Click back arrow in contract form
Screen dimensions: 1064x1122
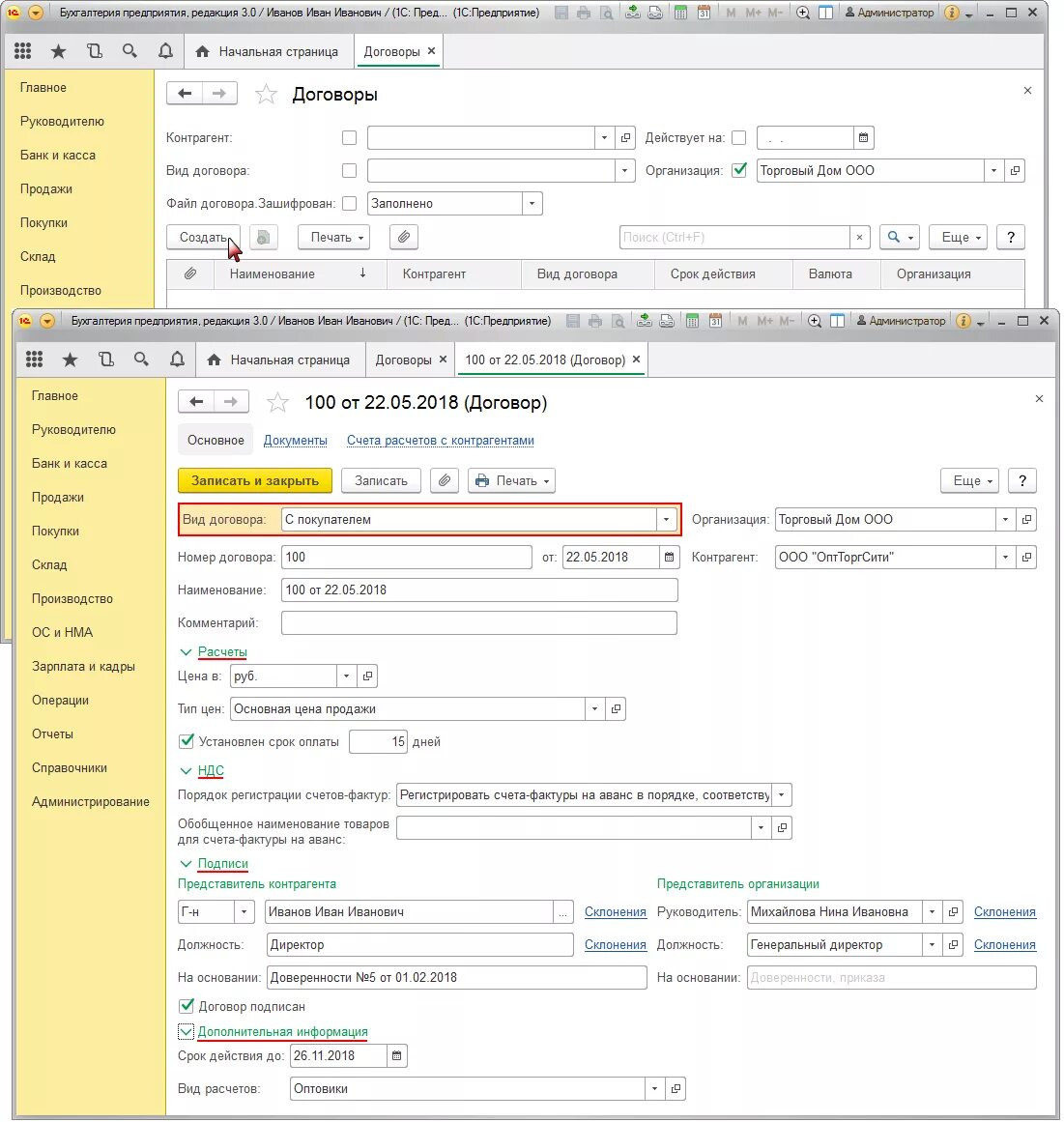[196, 401]
